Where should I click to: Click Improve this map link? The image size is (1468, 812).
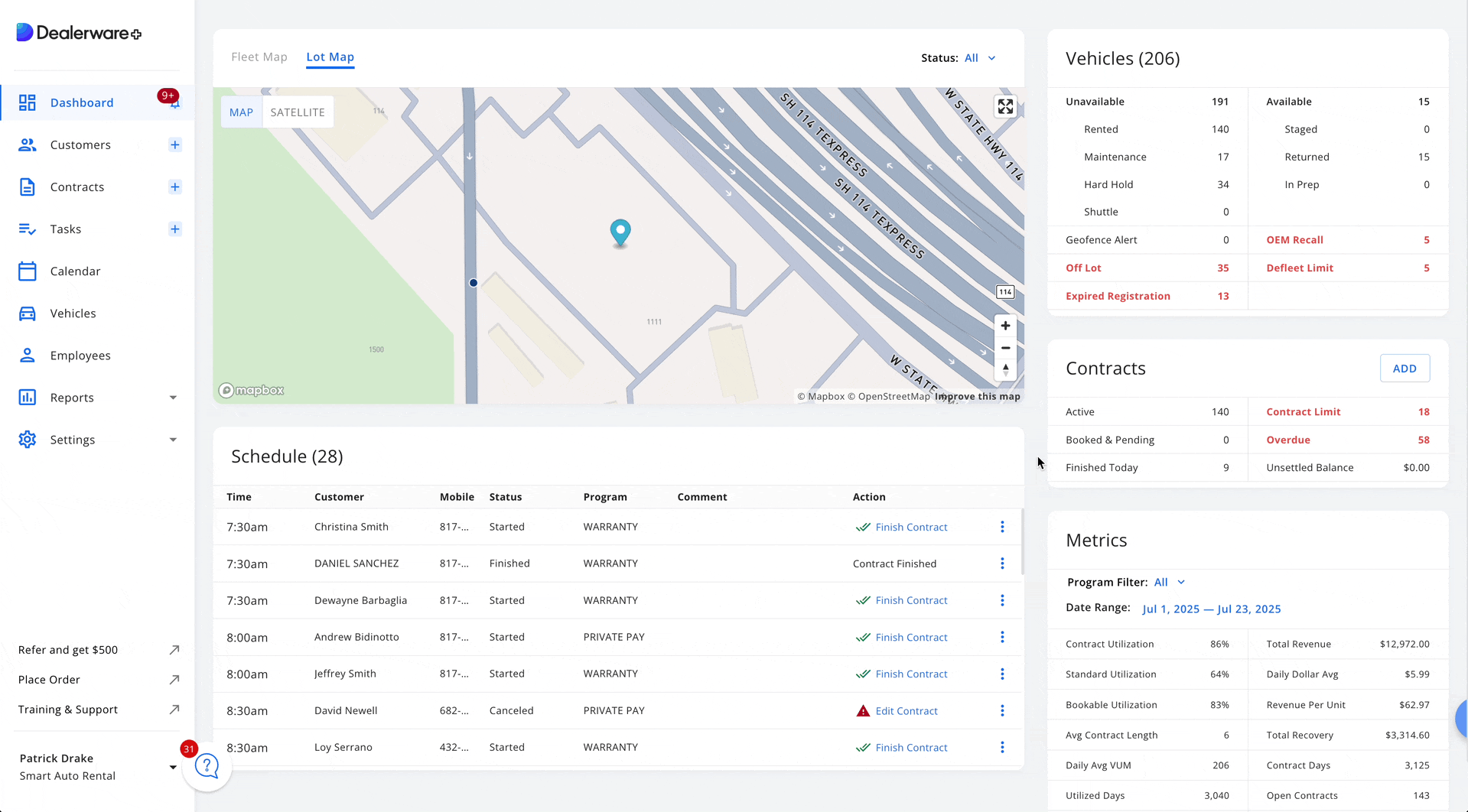tap(977, 396)
